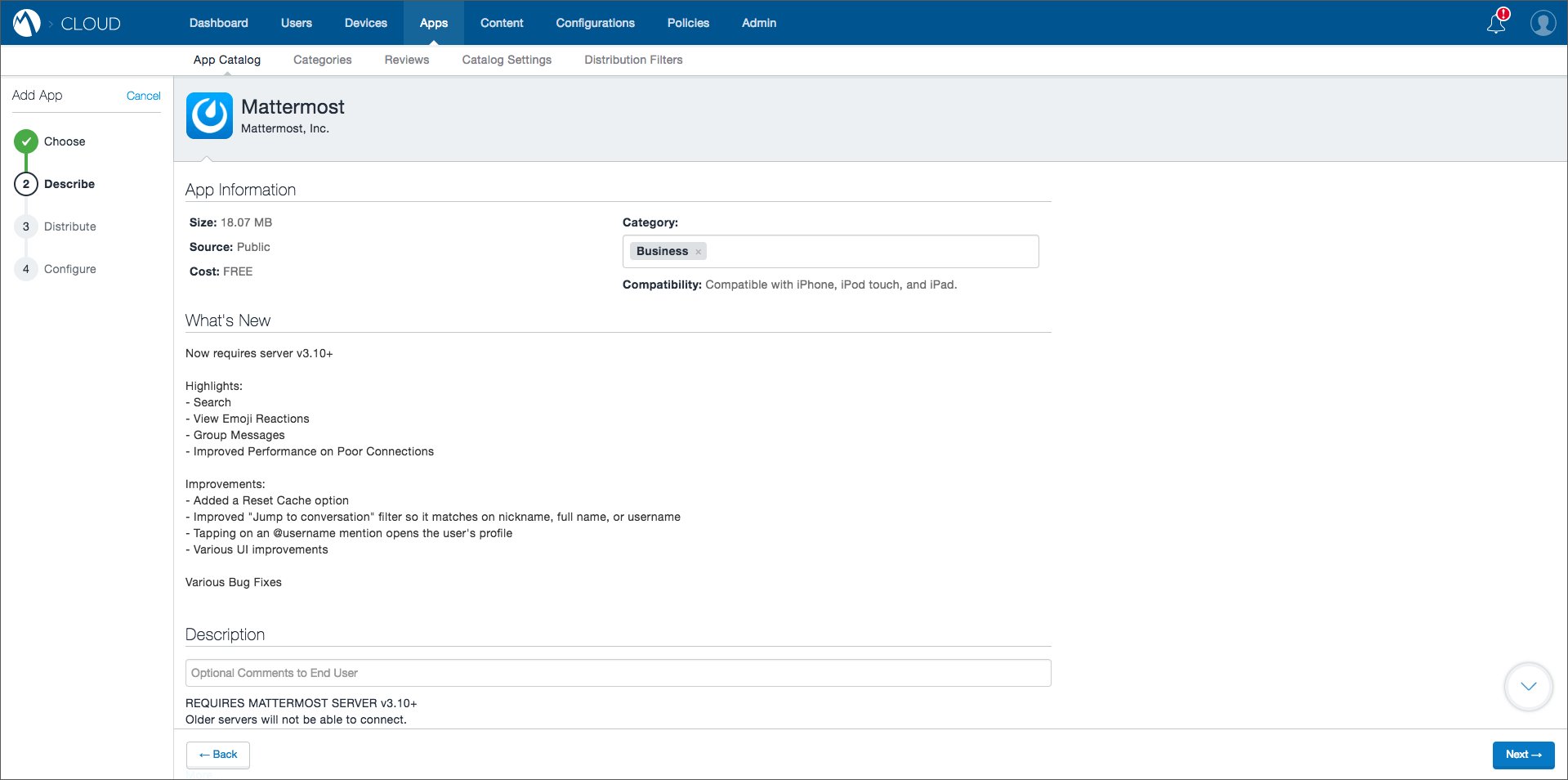Viewport: 1568px width, 780px height.
Task: Select the Apps navigation item
Action: coord(434,23)
